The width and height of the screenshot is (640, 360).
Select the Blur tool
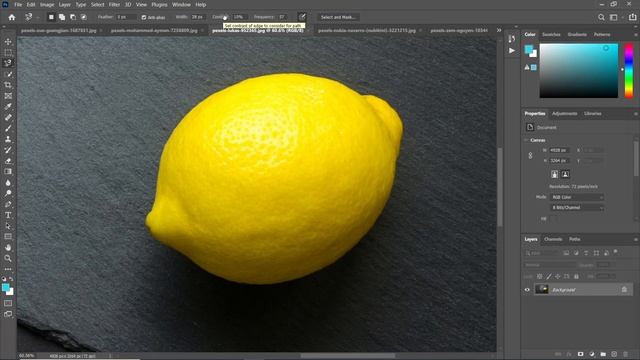point(8,182)
